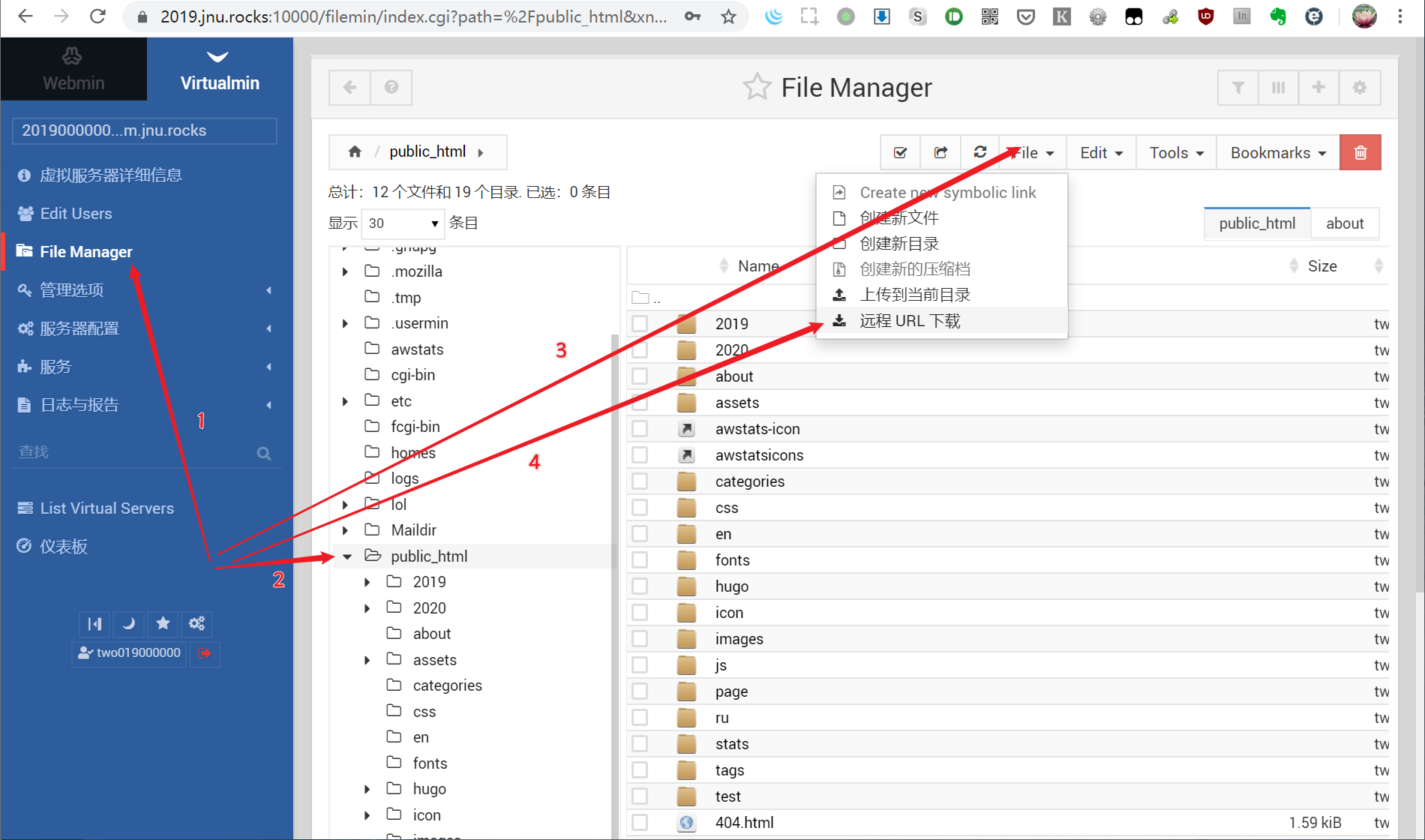Open the items-per-page dropdown showing 30

tap(403, 223)
